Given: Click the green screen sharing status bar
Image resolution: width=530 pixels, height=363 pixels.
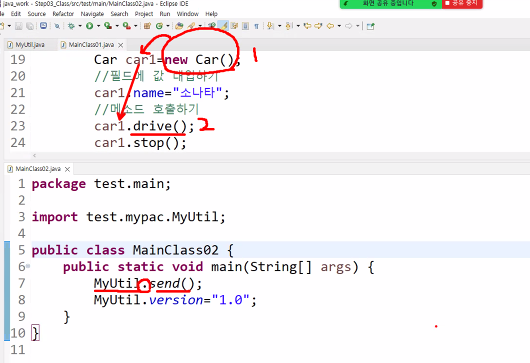Looking at the screenshot, I should click(390, 3).
